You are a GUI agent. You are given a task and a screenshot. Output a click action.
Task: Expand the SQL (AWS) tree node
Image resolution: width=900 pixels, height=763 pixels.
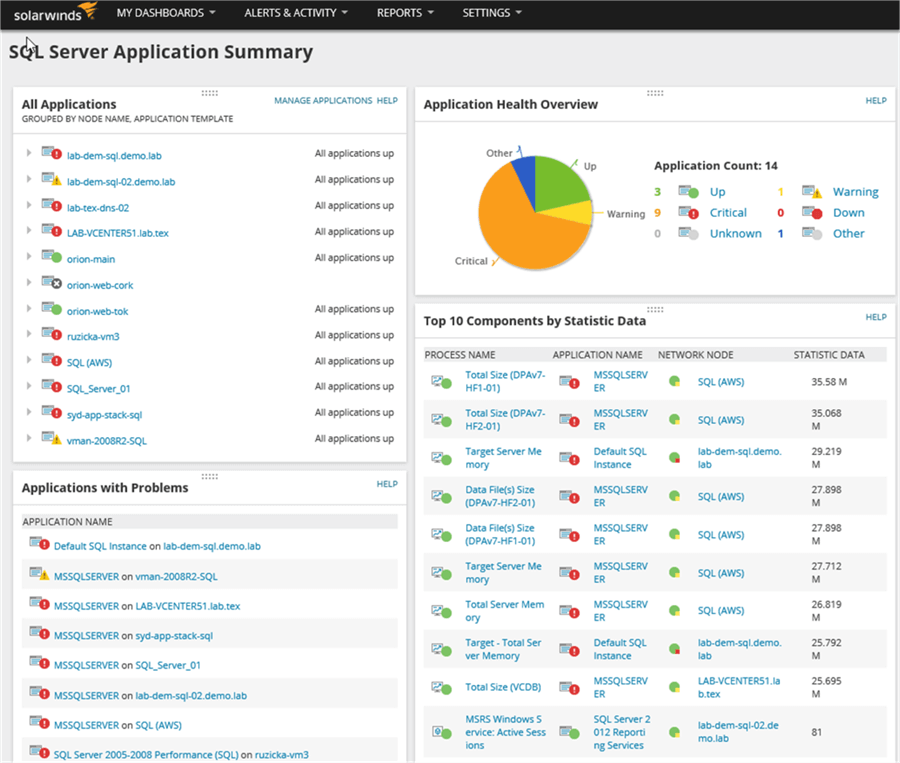click(x=29, y=360)
